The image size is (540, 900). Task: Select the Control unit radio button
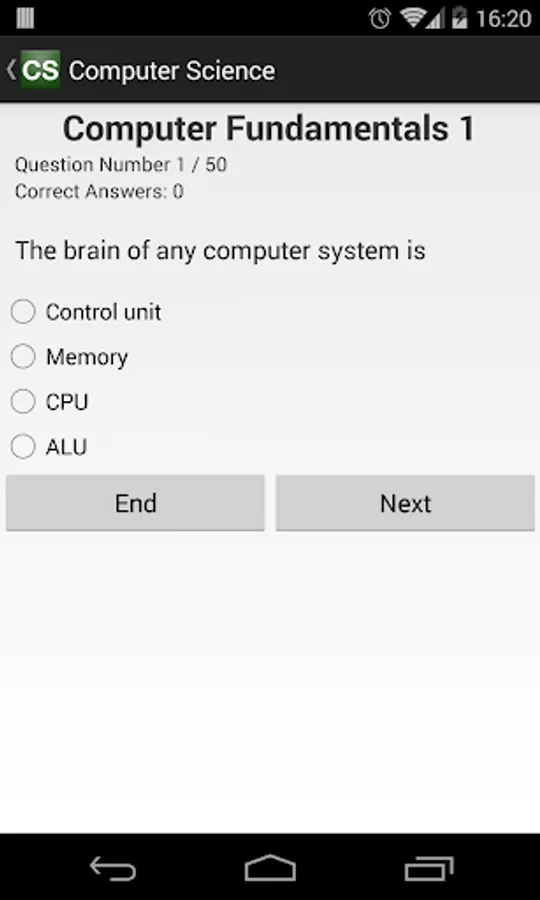(x=23, y=312)
